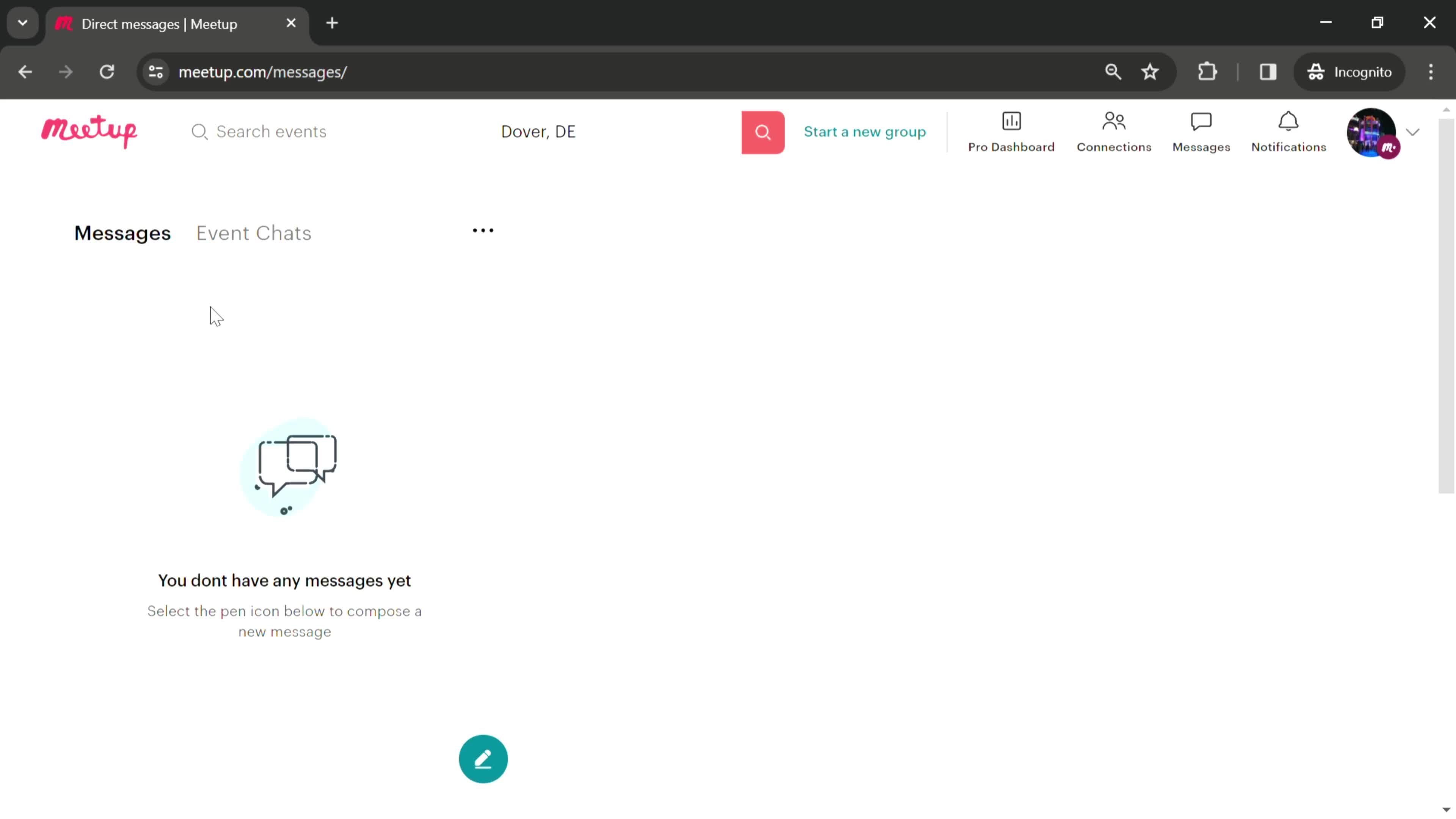Open the user profile avatar icon
The height and width of the screenshot is (819, 1456).
coord(1371,131)
